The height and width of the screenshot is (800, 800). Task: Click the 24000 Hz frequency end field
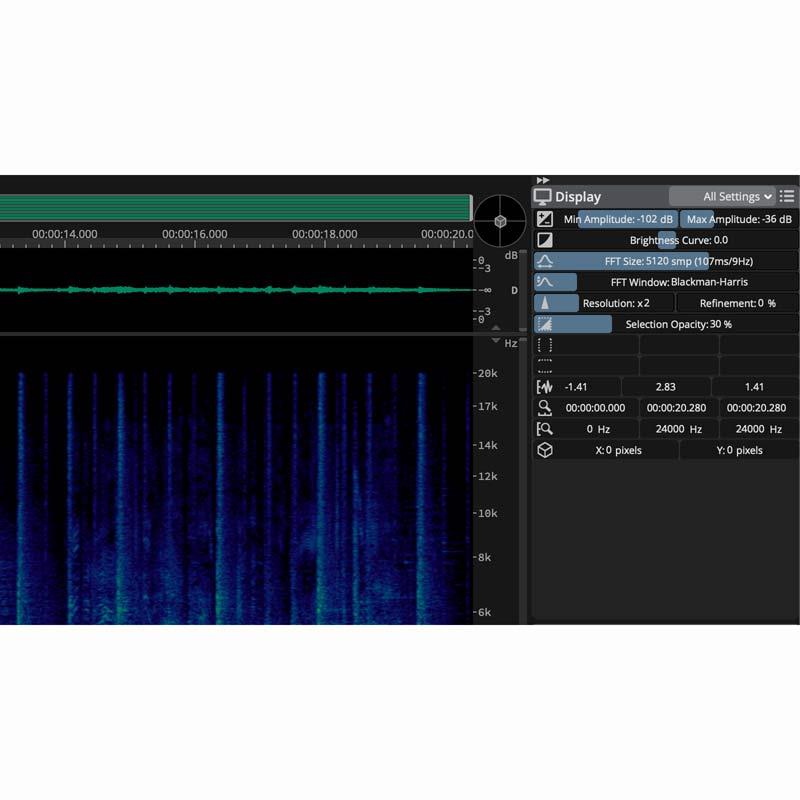coord(678,429)
